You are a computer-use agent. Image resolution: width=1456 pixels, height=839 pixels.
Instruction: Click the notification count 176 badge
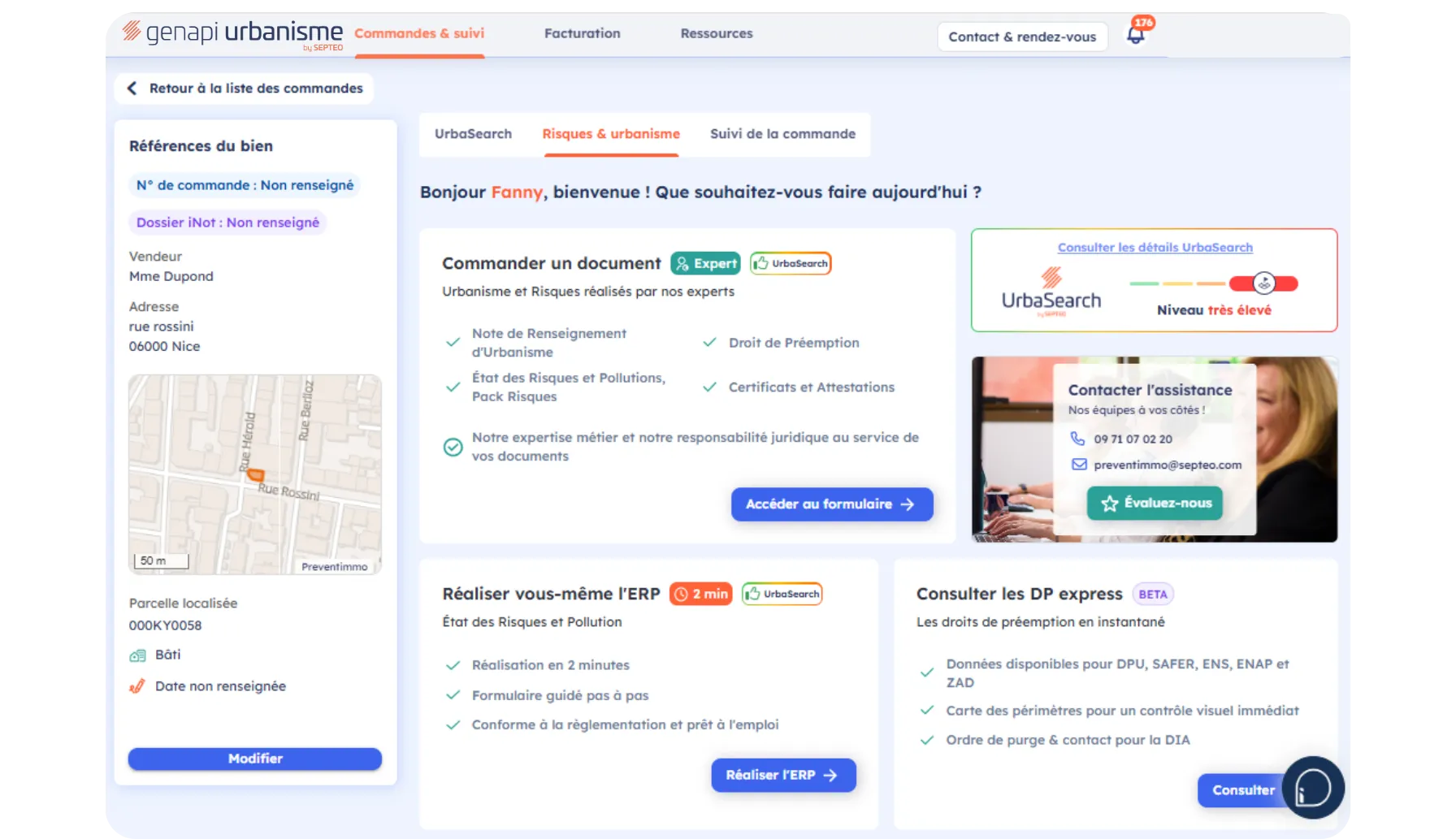tap(1144, 23)
